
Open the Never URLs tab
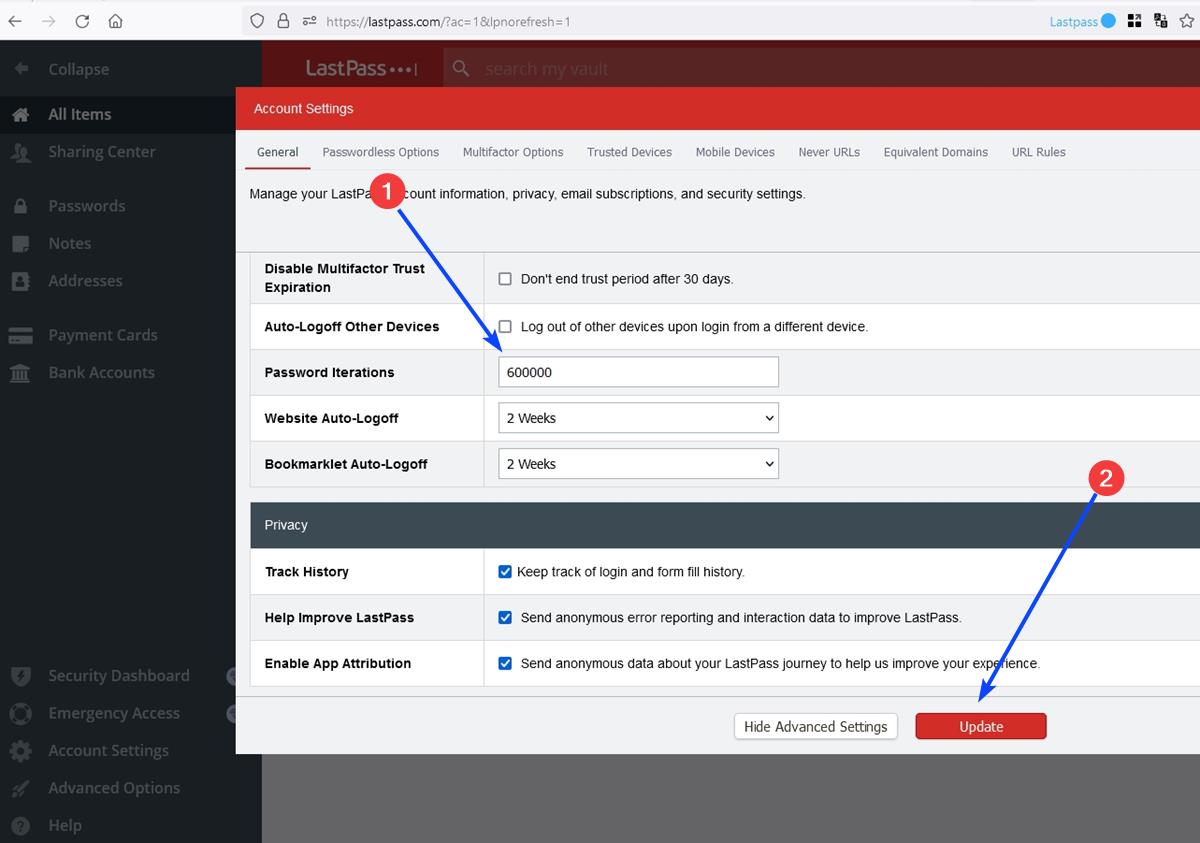829,152
